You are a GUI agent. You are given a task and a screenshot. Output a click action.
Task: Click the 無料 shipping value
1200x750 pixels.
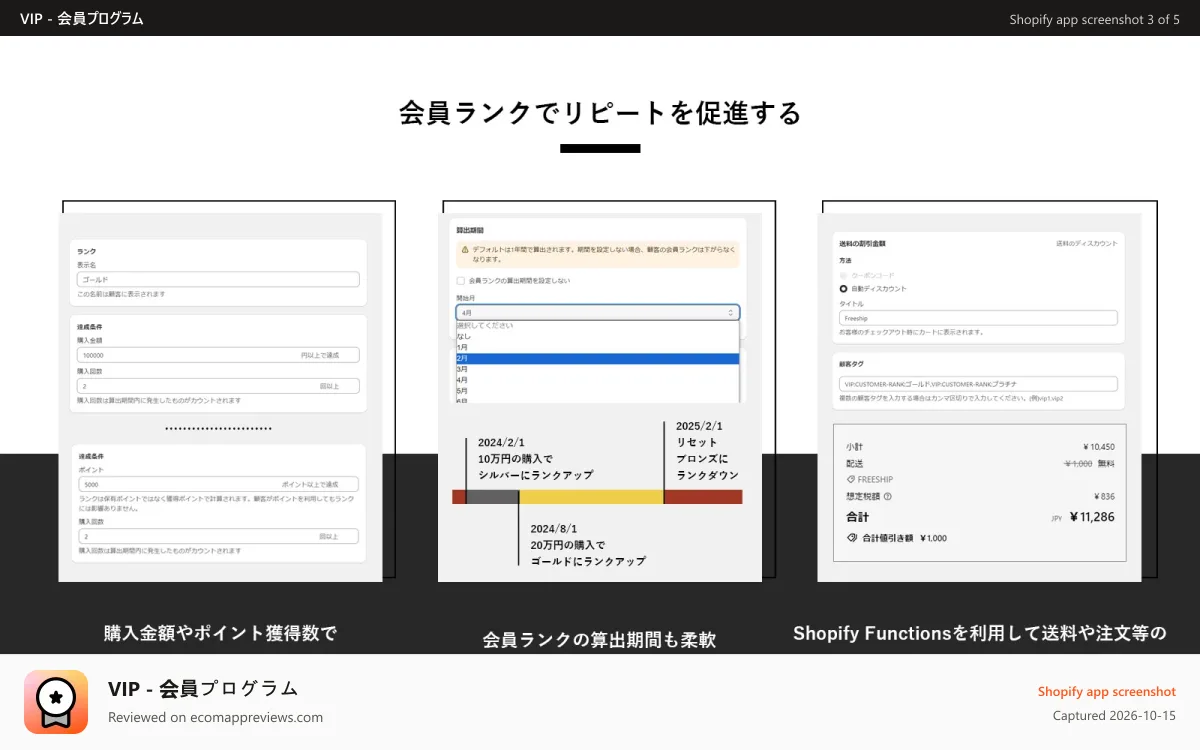1106,463
